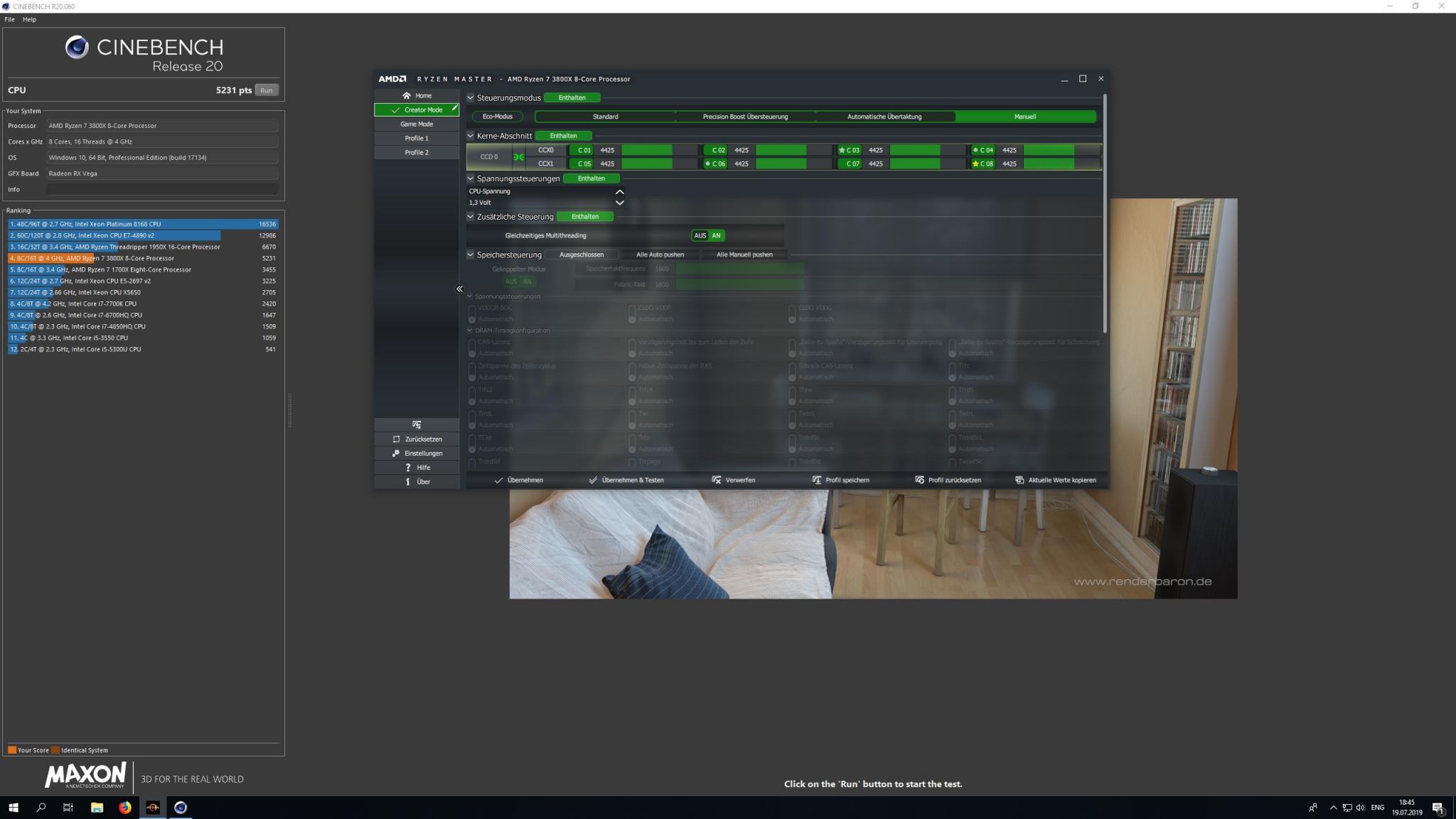The image size is (1456, 819).
Task: Open Windows Start menu
Action: coord(13,808)
